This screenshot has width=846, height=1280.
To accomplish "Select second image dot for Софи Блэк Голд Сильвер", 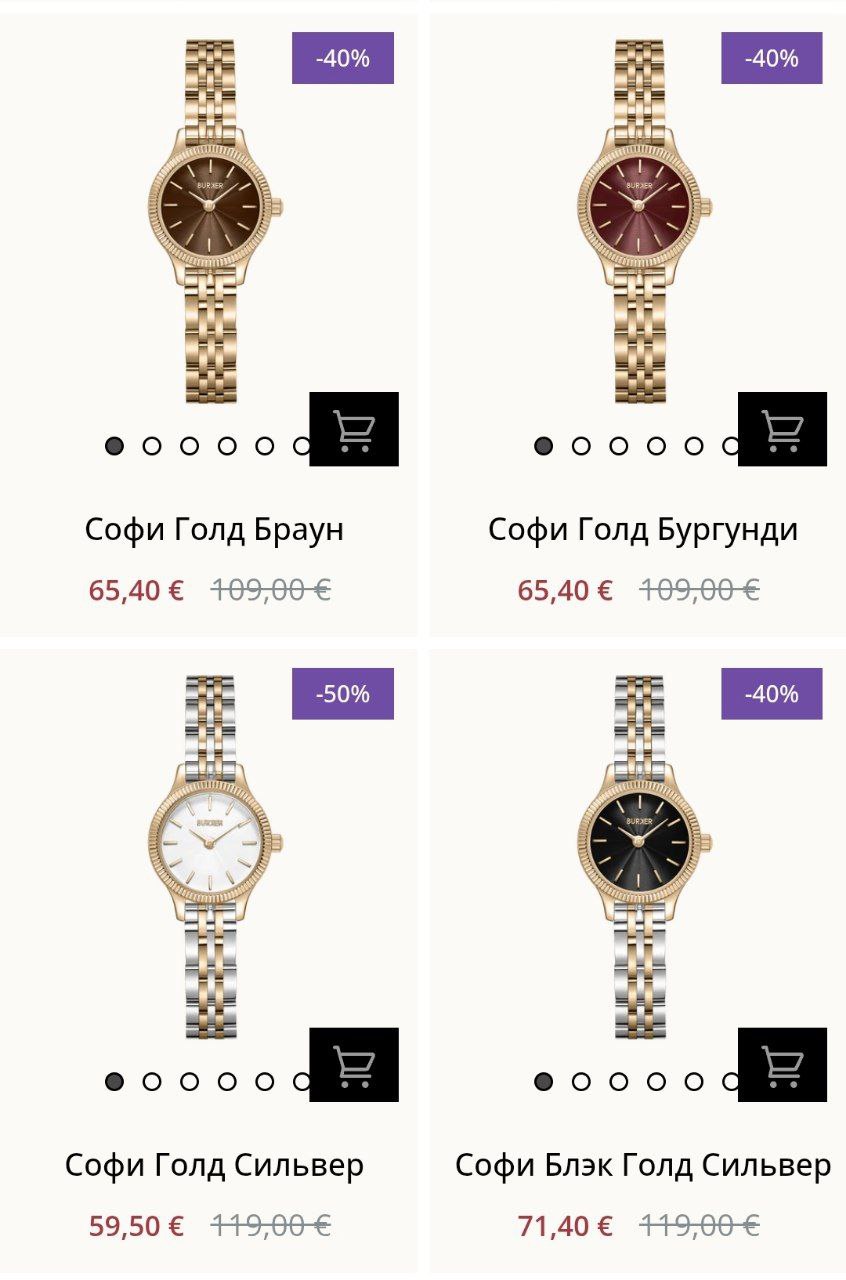I will pyautogui.click(x=581, y=1081).
